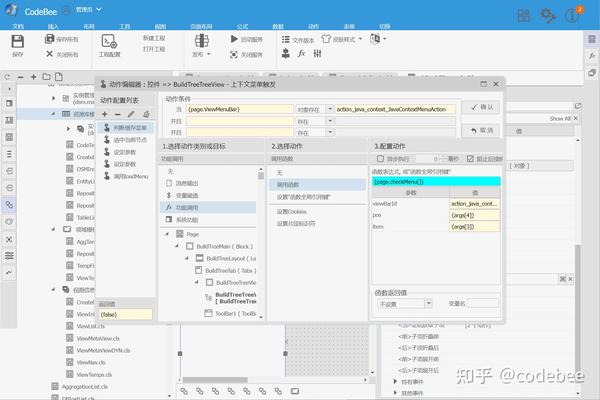
Task: Collapse the Page node in target tree
Action: pos(167,234)
